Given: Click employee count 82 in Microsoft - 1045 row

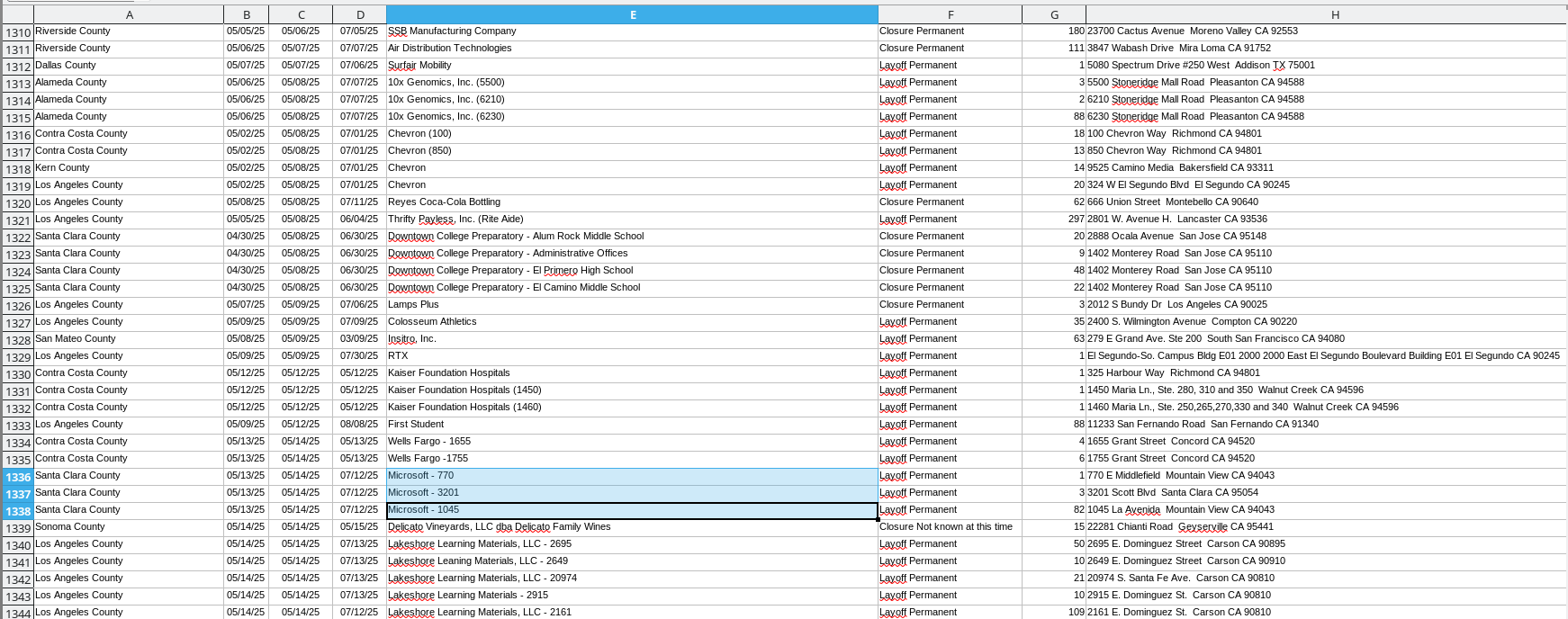Looking at the screenshot, I should tap(1054, 510).
